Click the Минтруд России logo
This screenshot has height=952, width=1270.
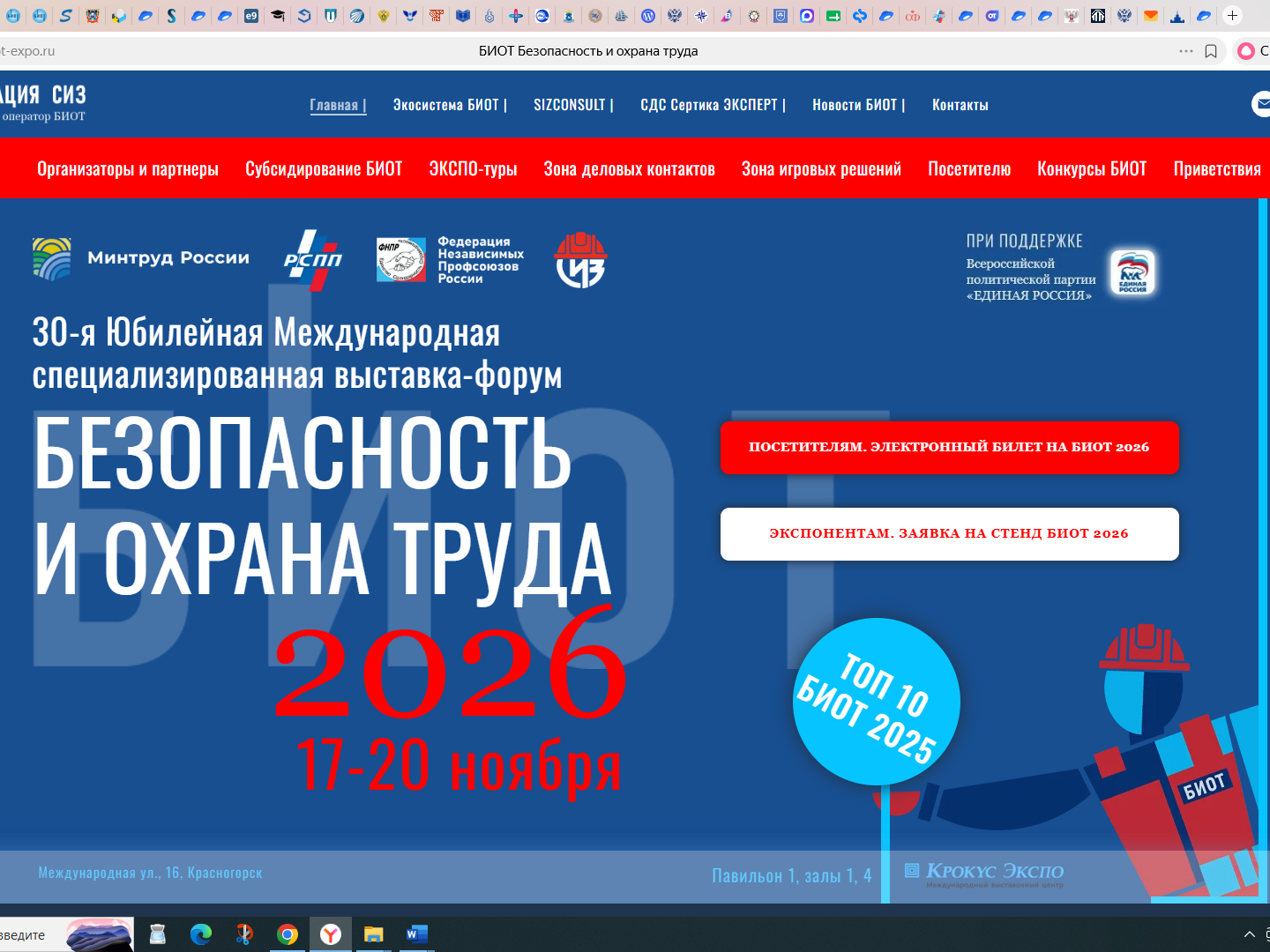(x=141, y=259)
